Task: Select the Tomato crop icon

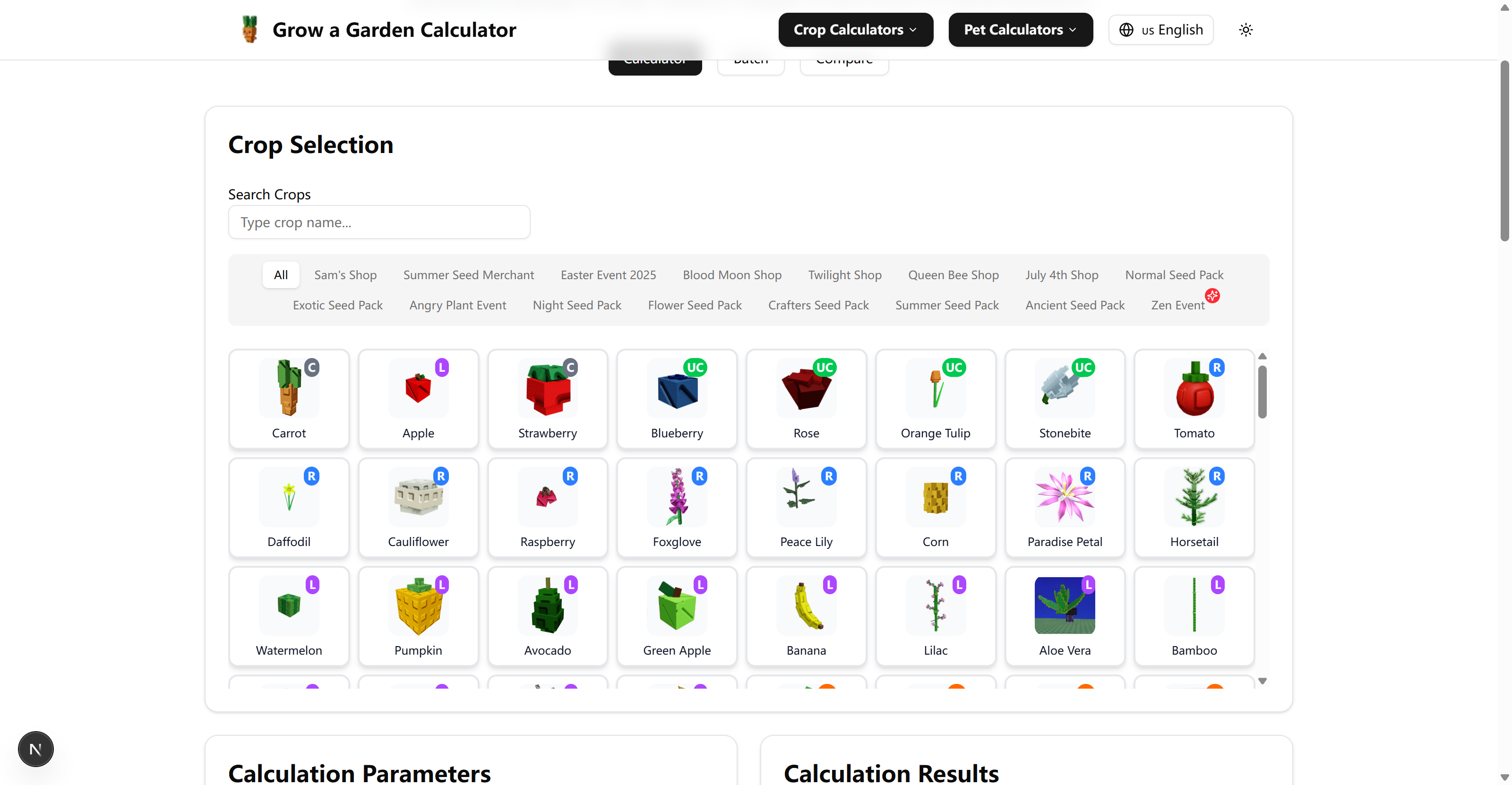Action: pos(1193,399)
